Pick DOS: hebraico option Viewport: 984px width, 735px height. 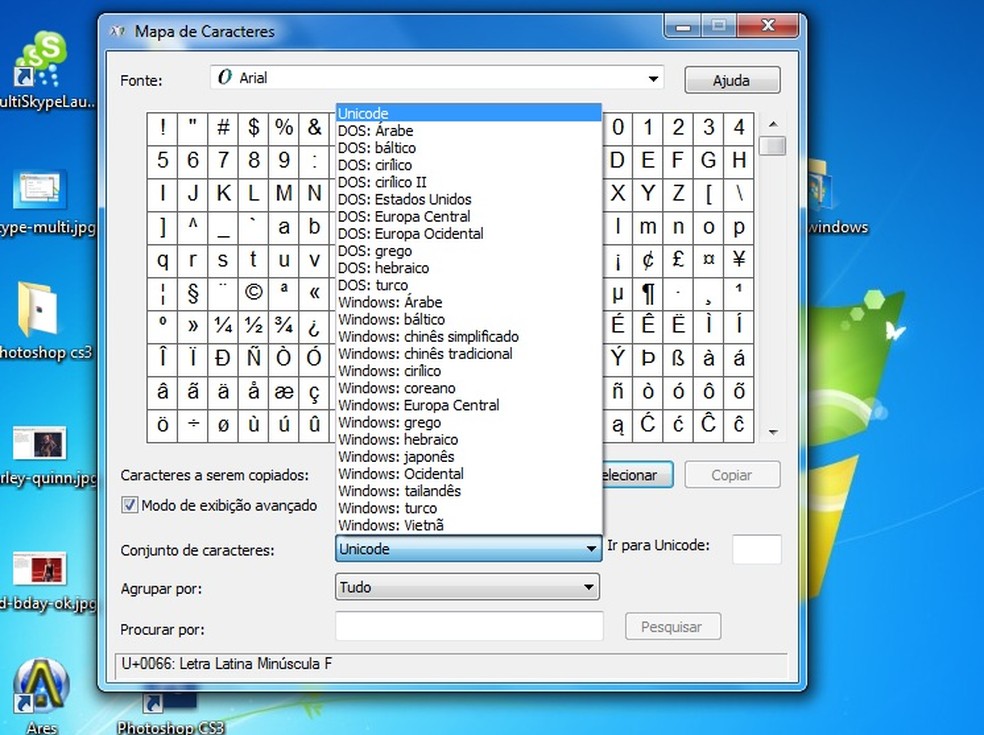[469, 268]
